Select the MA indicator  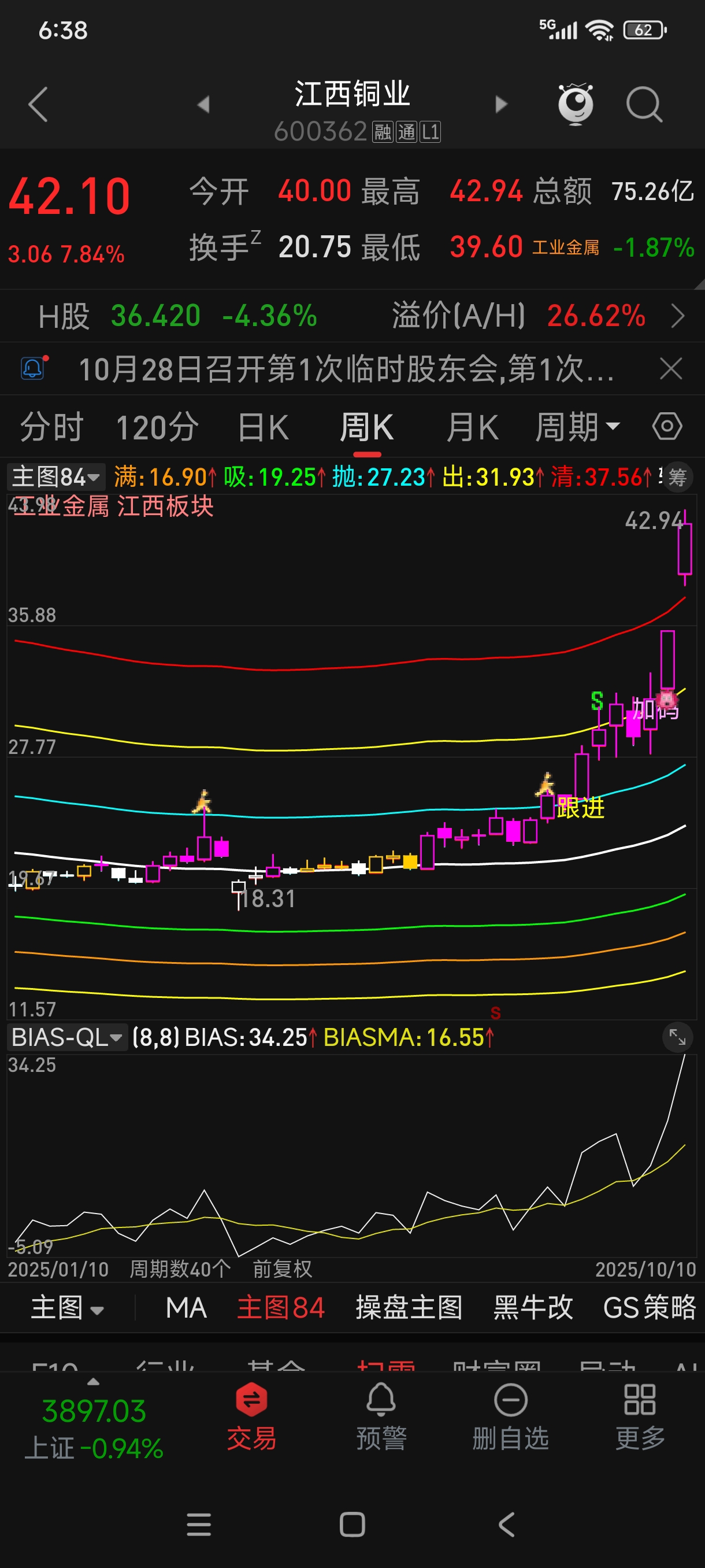[186, 1307]
